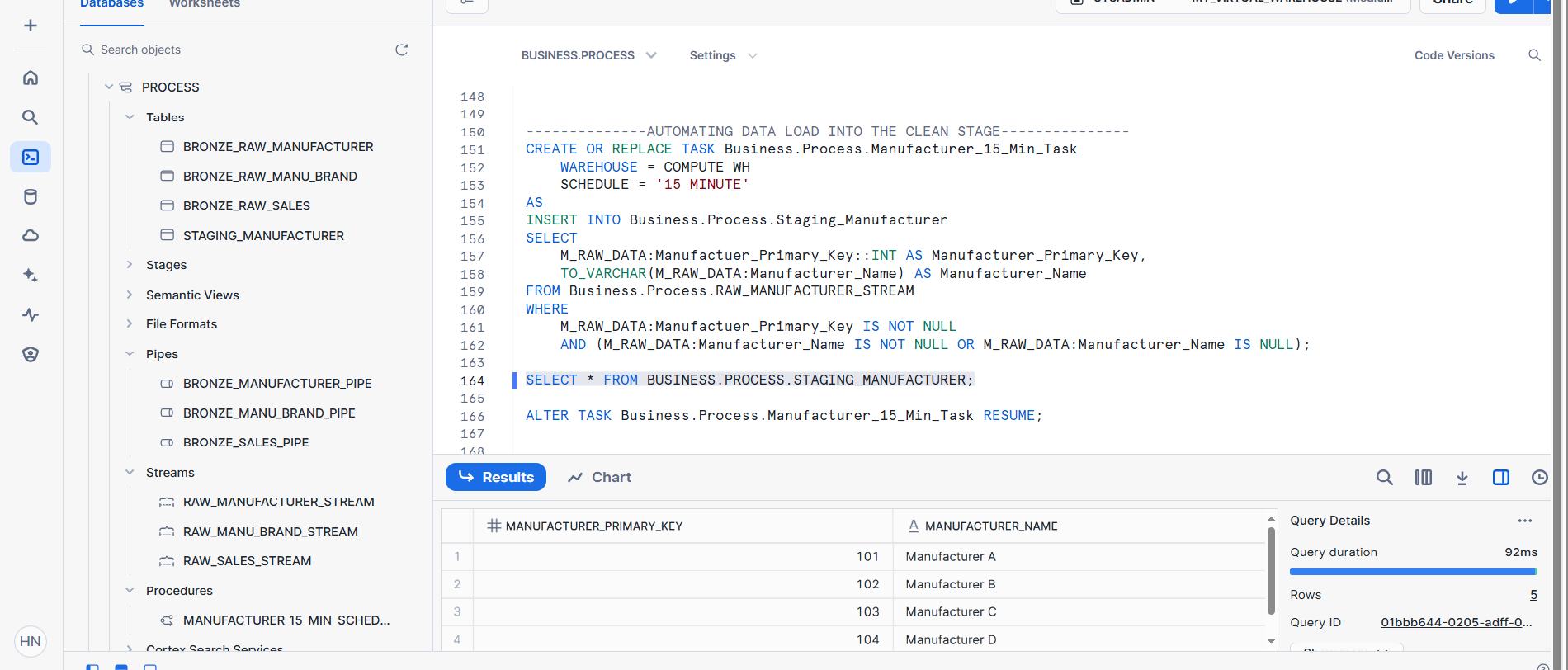Open the Query ID link

tap(1457, 622)
